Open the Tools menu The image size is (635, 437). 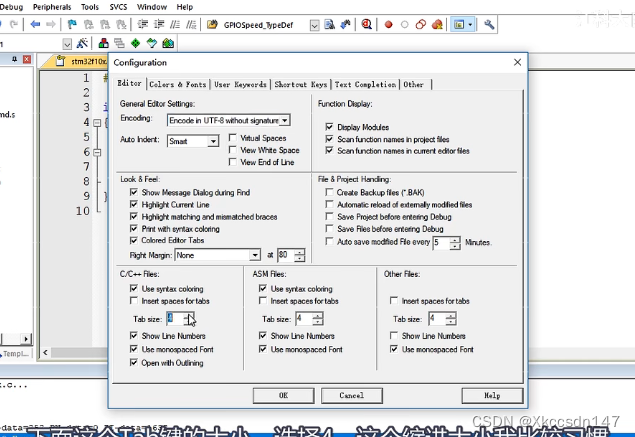pos(89,7)
